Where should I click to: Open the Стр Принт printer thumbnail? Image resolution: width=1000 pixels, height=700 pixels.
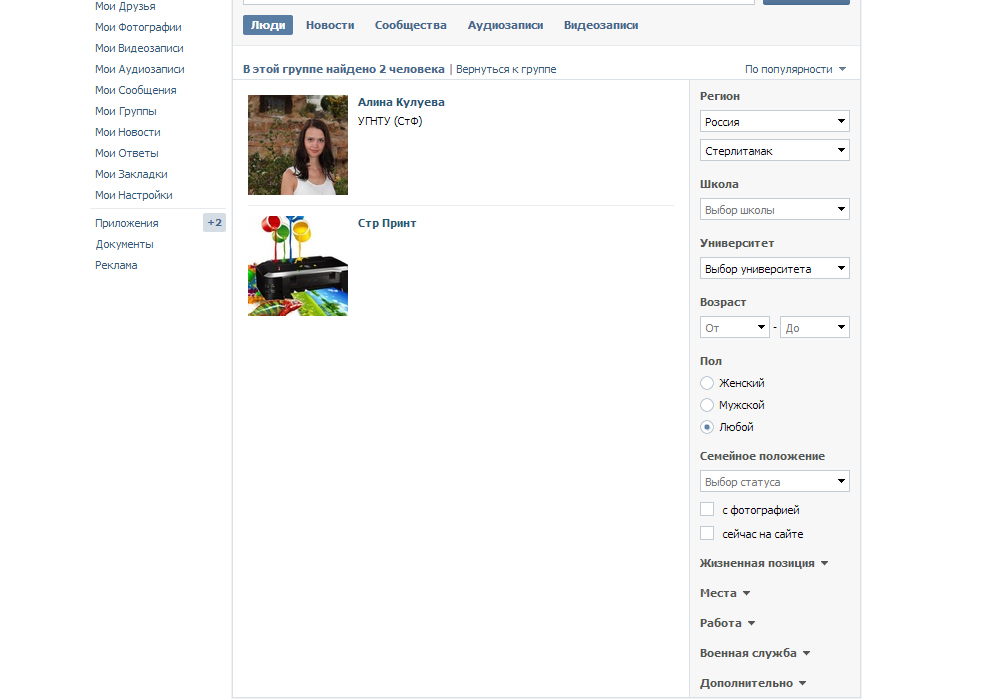(298, 266)
